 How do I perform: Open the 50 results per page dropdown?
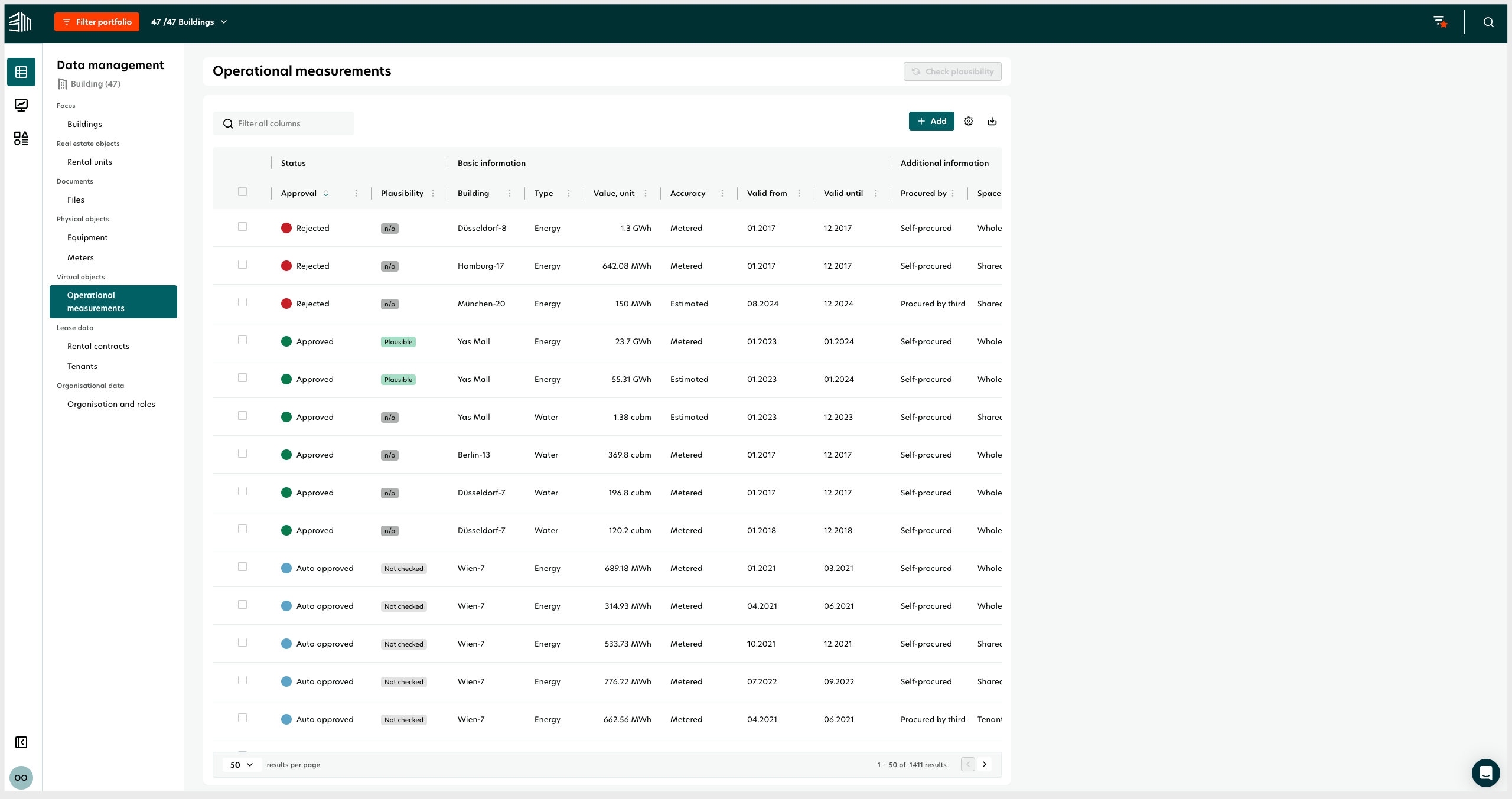(x=242, y=765)
